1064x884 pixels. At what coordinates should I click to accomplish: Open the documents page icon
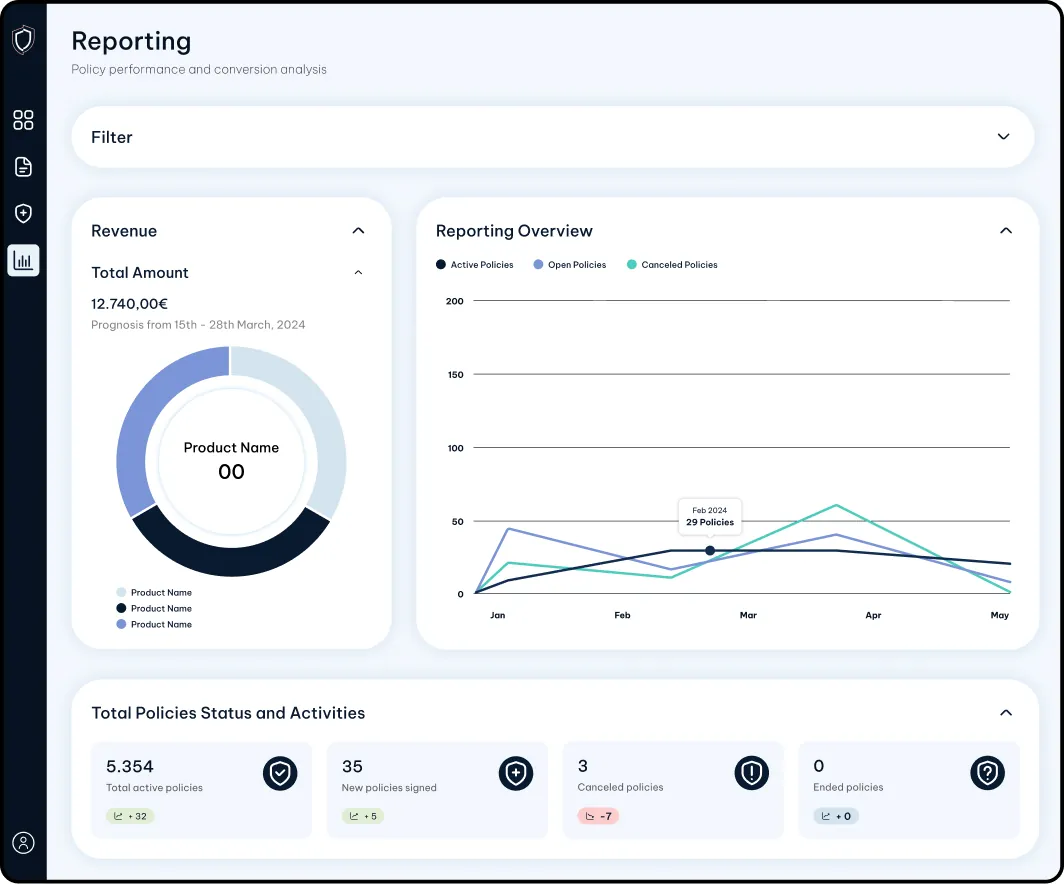coord(23,167)
